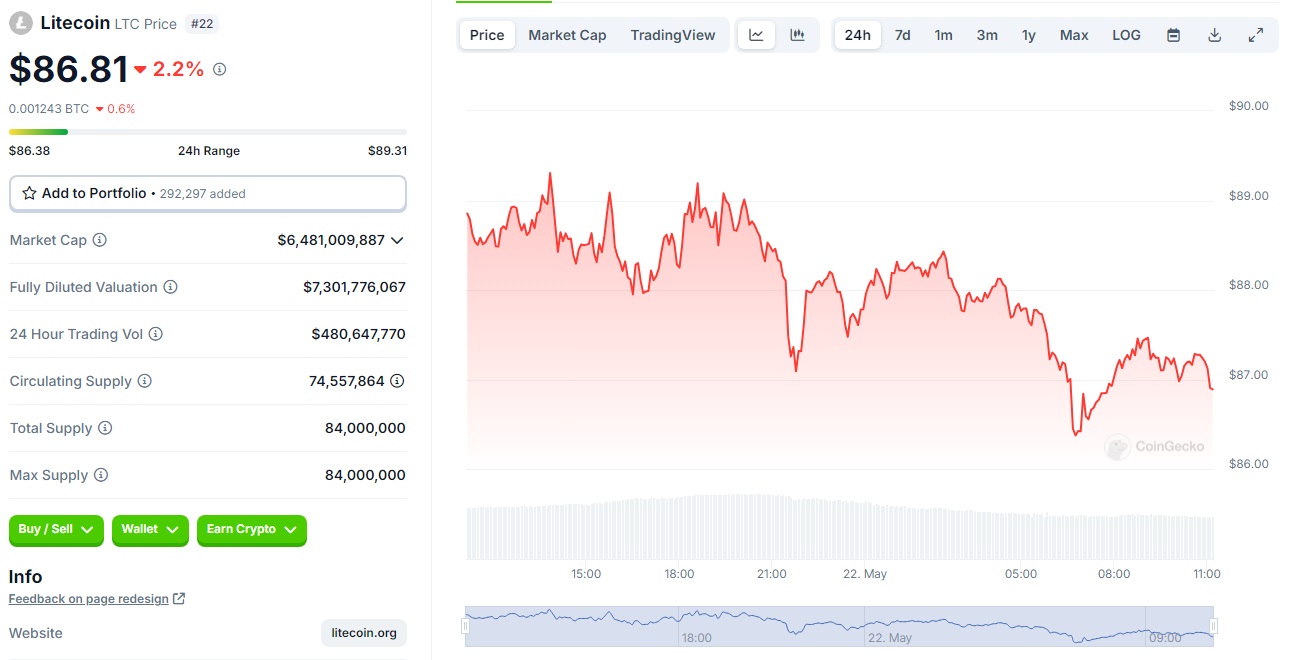Click left handle of chart range slider
This screenshot has width=1308, height=660.
[x=465, y=626]
